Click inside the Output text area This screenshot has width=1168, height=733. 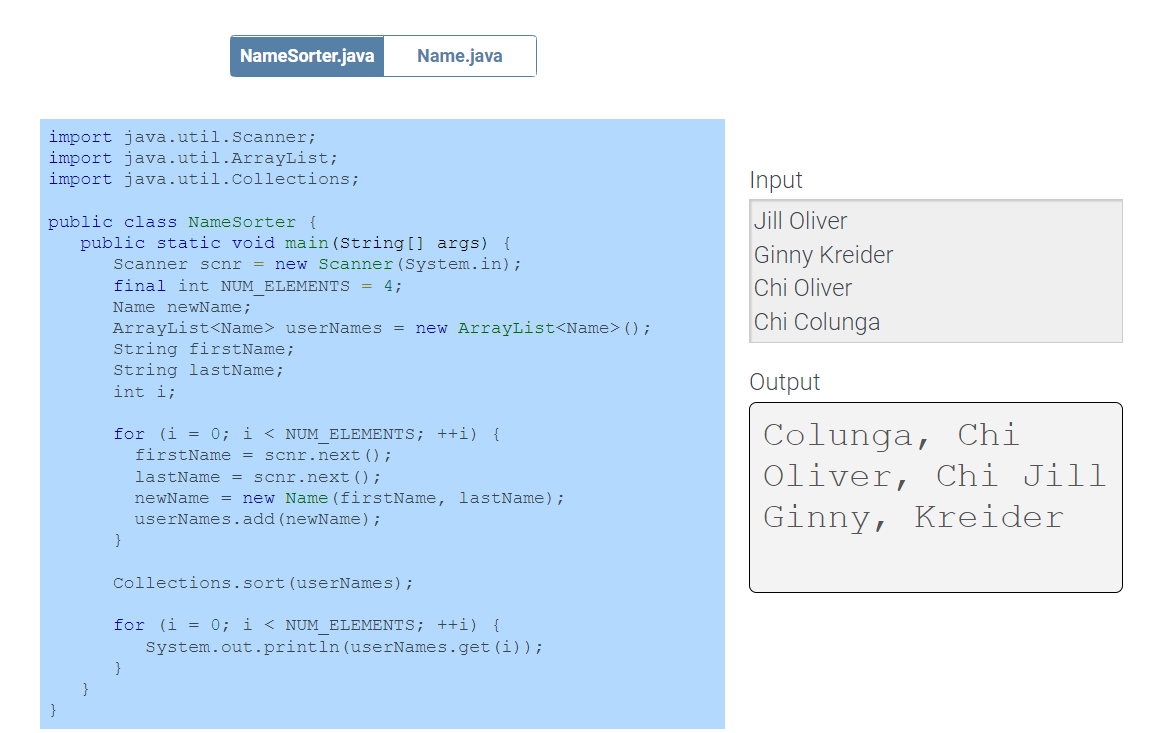point(935,495)
